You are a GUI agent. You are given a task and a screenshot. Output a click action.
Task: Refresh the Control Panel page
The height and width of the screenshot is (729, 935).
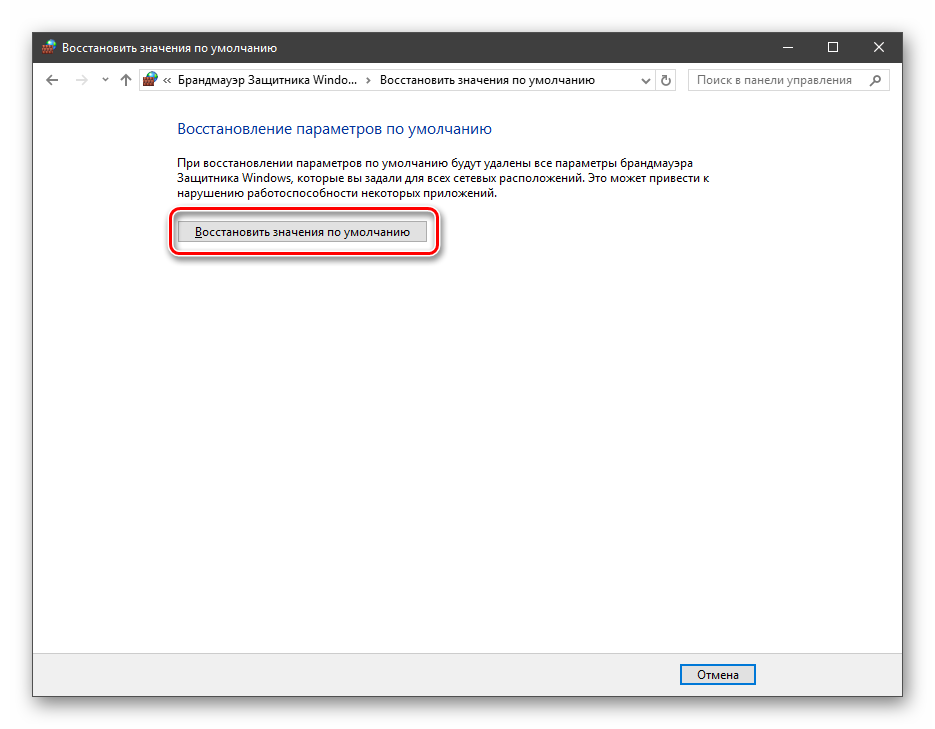tap(665, 80)
